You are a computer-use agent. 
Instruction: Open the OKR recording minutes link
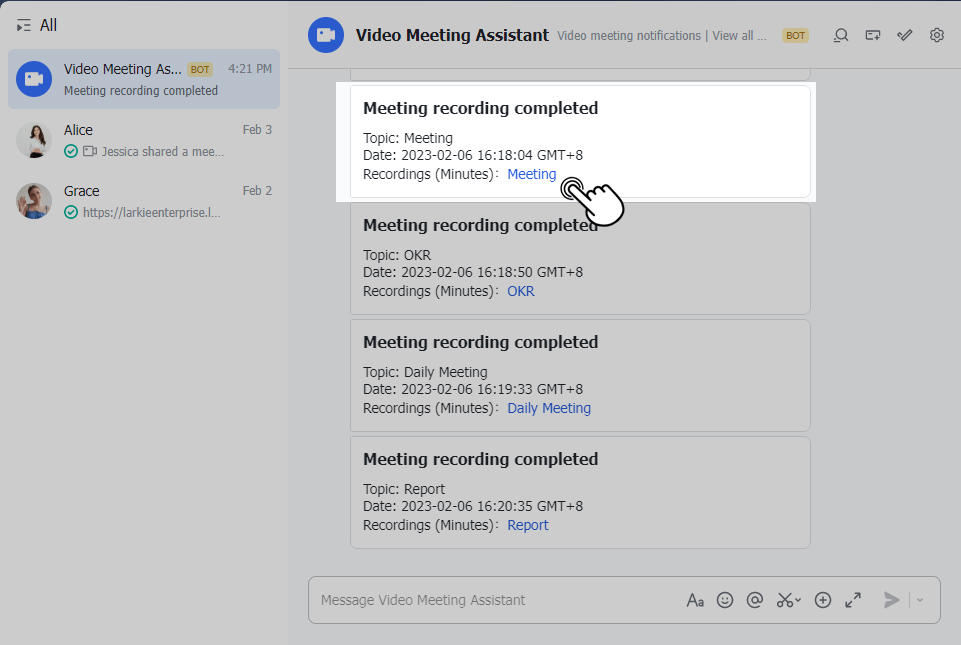(x=520, y=291)
